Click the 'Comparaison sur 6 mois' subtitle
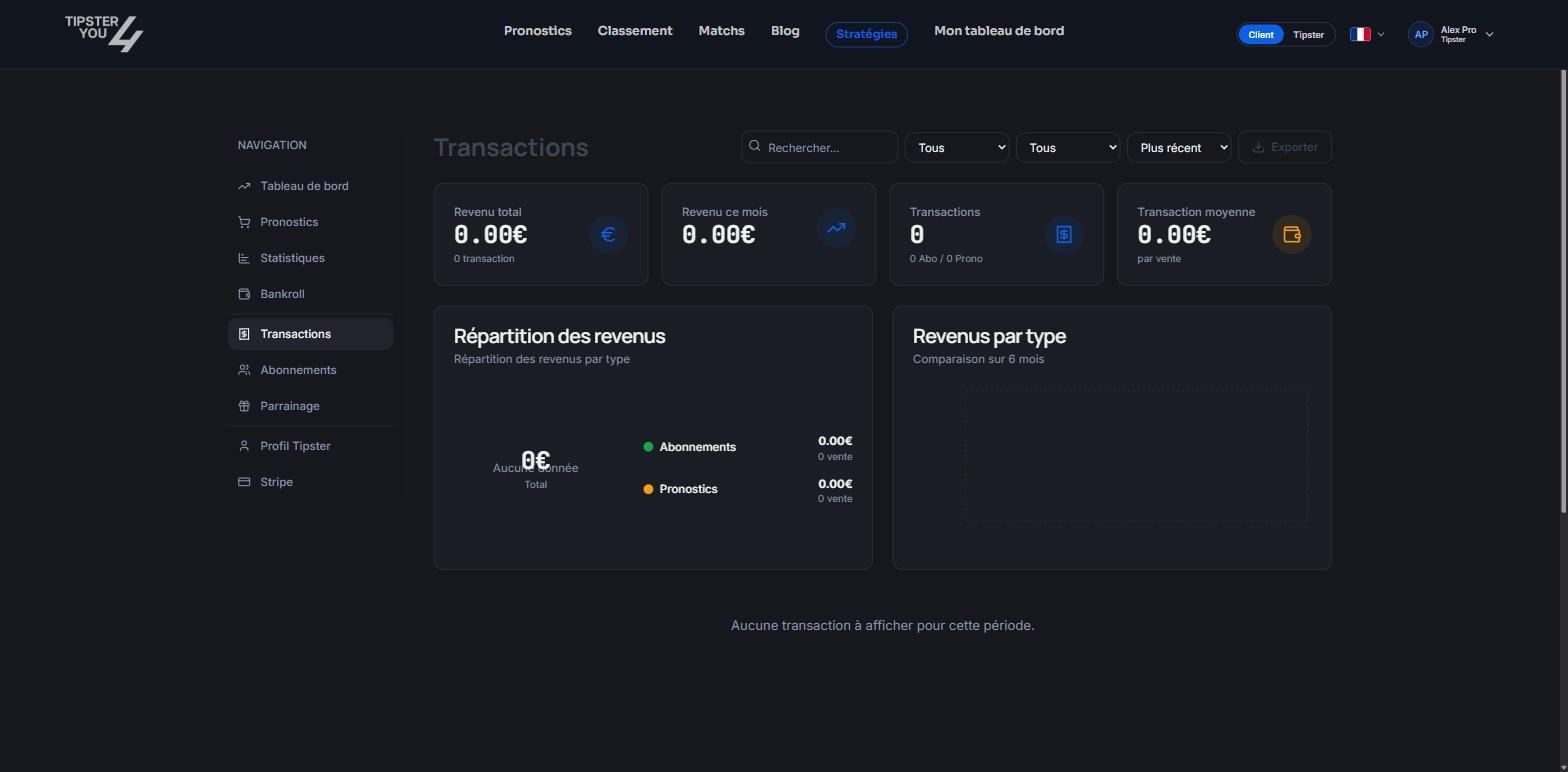Screen dimensions: 1568x772 pyautogui.click(x=978, y=359)
